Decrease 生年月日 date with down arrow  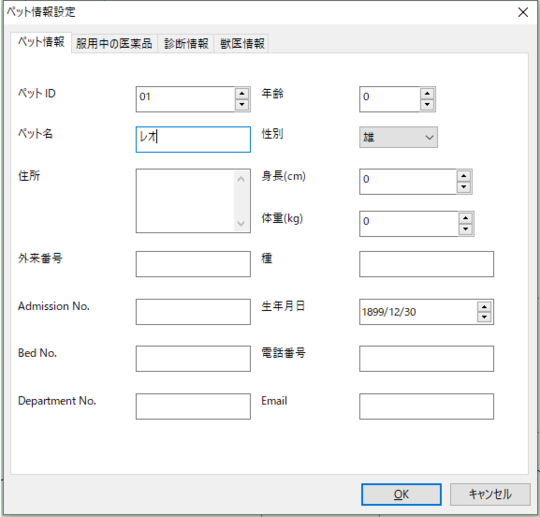[484, 317]
